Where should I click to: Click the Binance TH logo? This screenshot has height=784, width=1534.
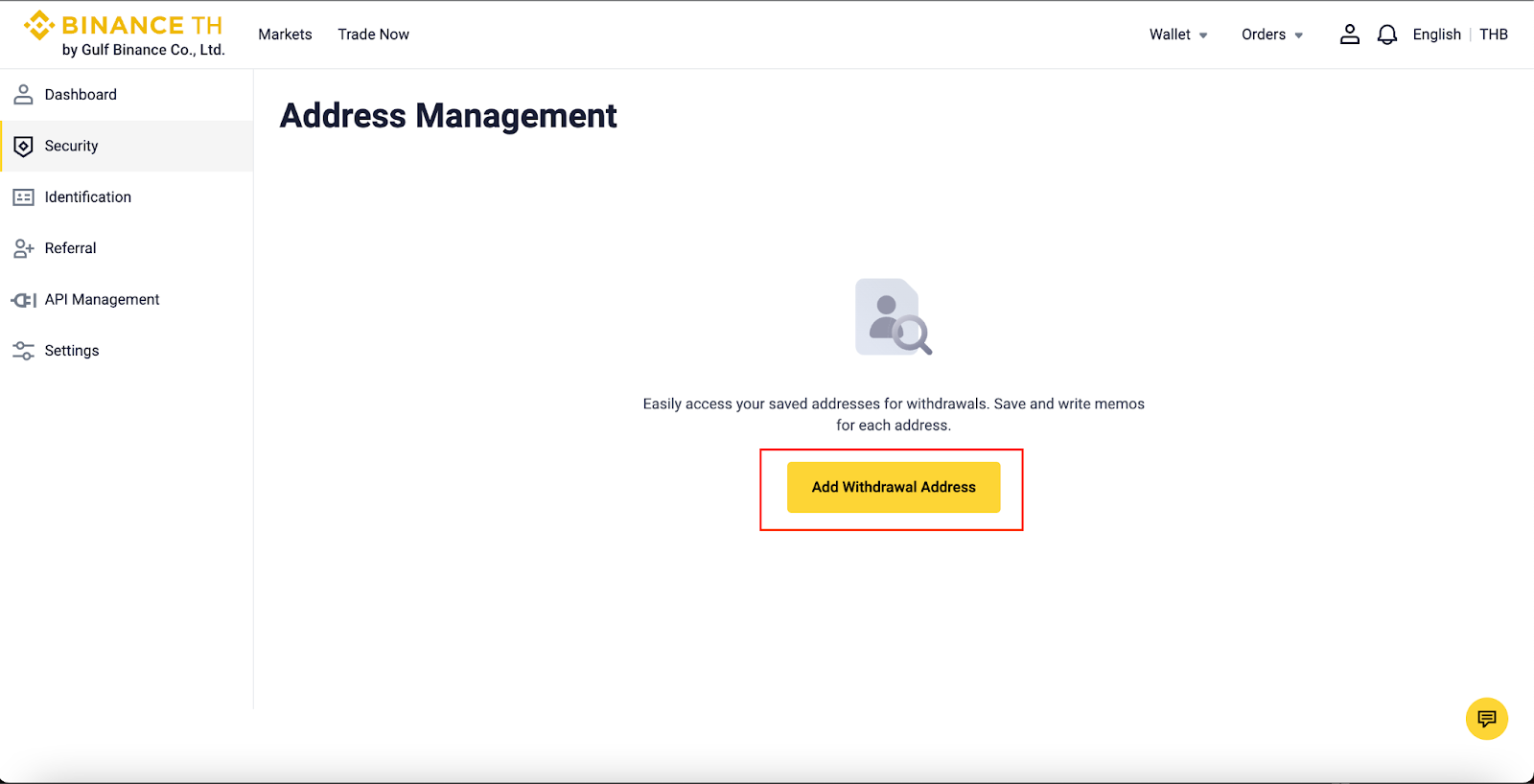click(124, 35)
